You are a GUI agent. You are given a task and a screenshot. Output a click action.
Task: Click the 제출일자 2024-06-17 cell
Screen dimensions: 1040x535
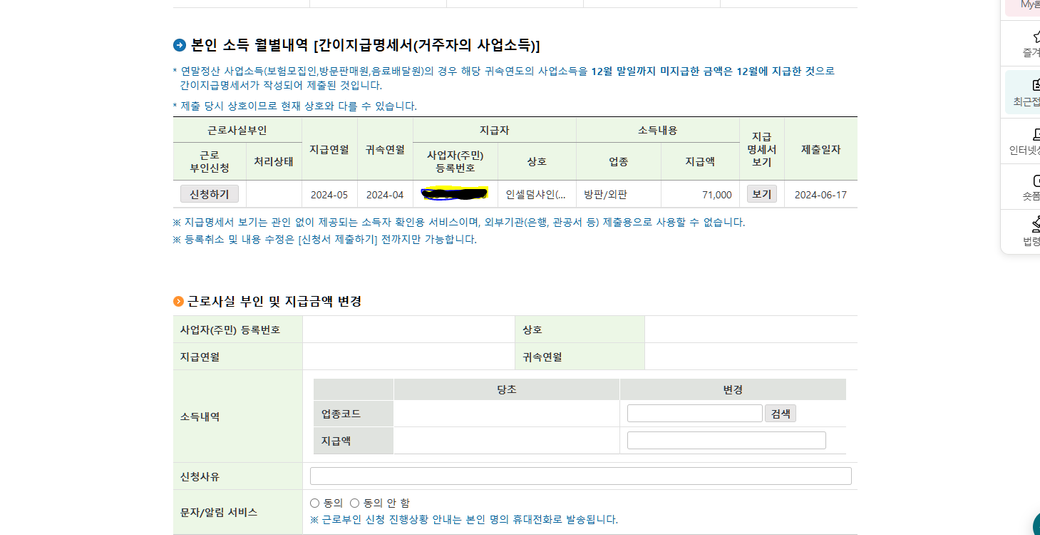820,195
